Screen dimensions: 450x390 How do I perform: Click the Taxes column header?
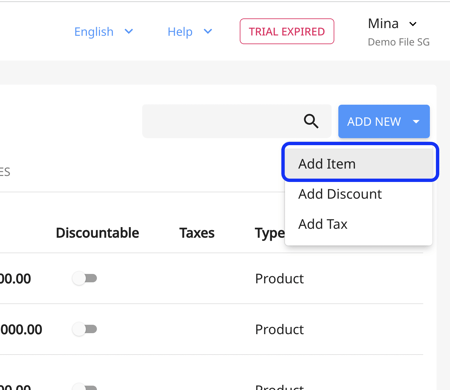point(197,233)
